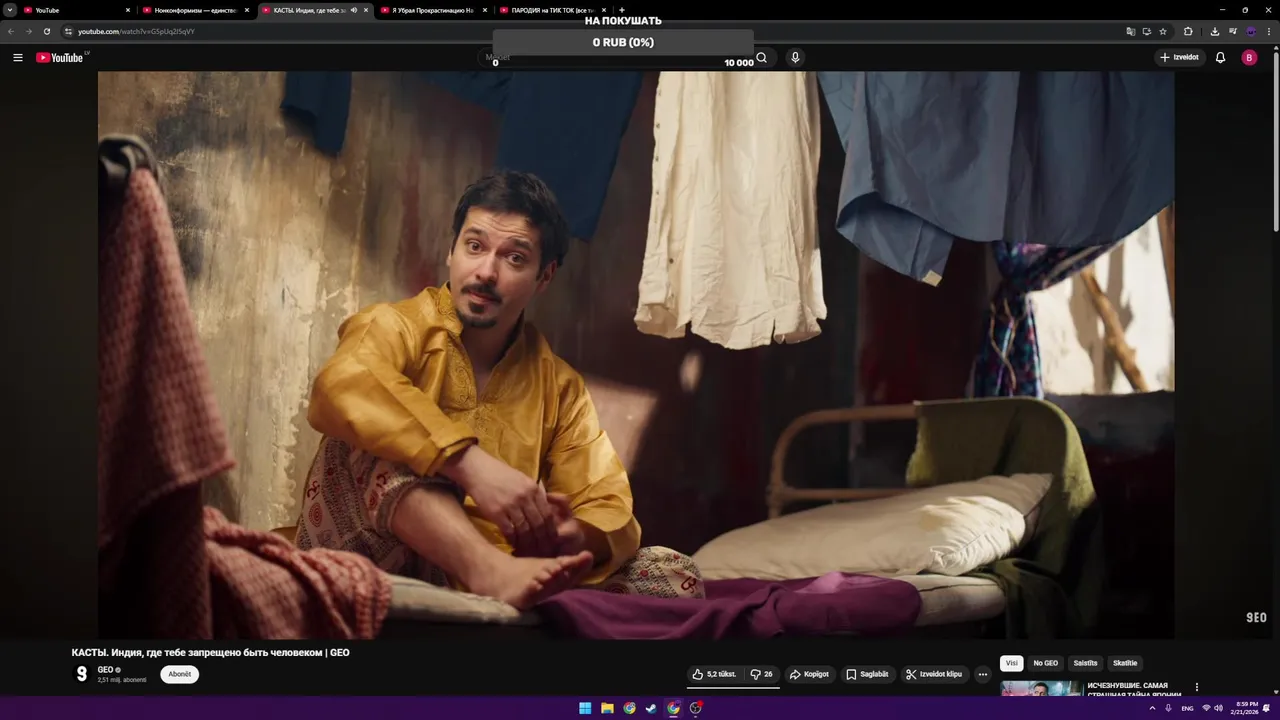The width and height of the screenshot is (1280, 720).
Task: Create a clip with Izveidot klipu
Action: point(933,674)
